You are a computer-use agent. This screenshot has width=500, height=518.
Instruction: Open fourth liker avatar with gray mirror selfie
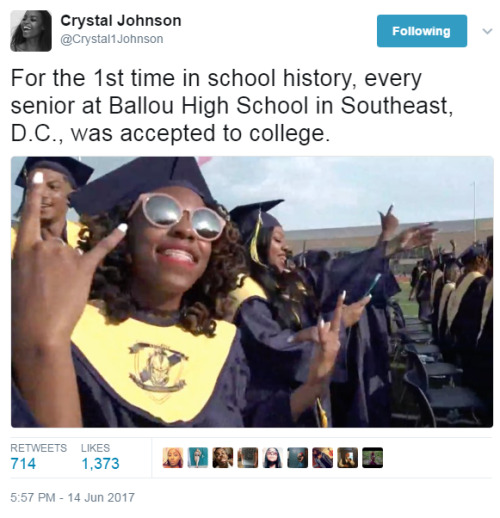coord(248,458)
